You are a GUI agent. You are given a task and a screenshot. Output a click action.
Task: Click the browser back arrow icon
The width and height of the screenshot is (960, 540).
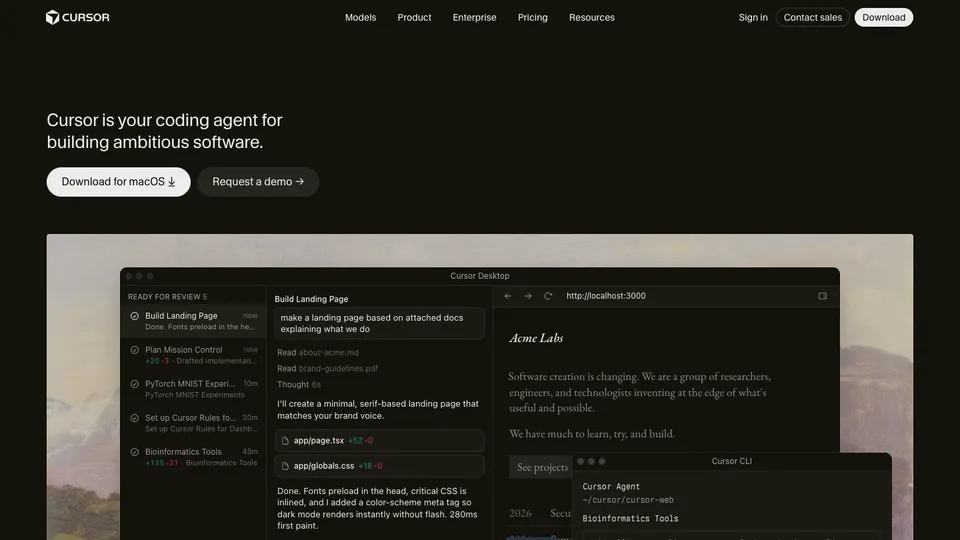(508, 296)
